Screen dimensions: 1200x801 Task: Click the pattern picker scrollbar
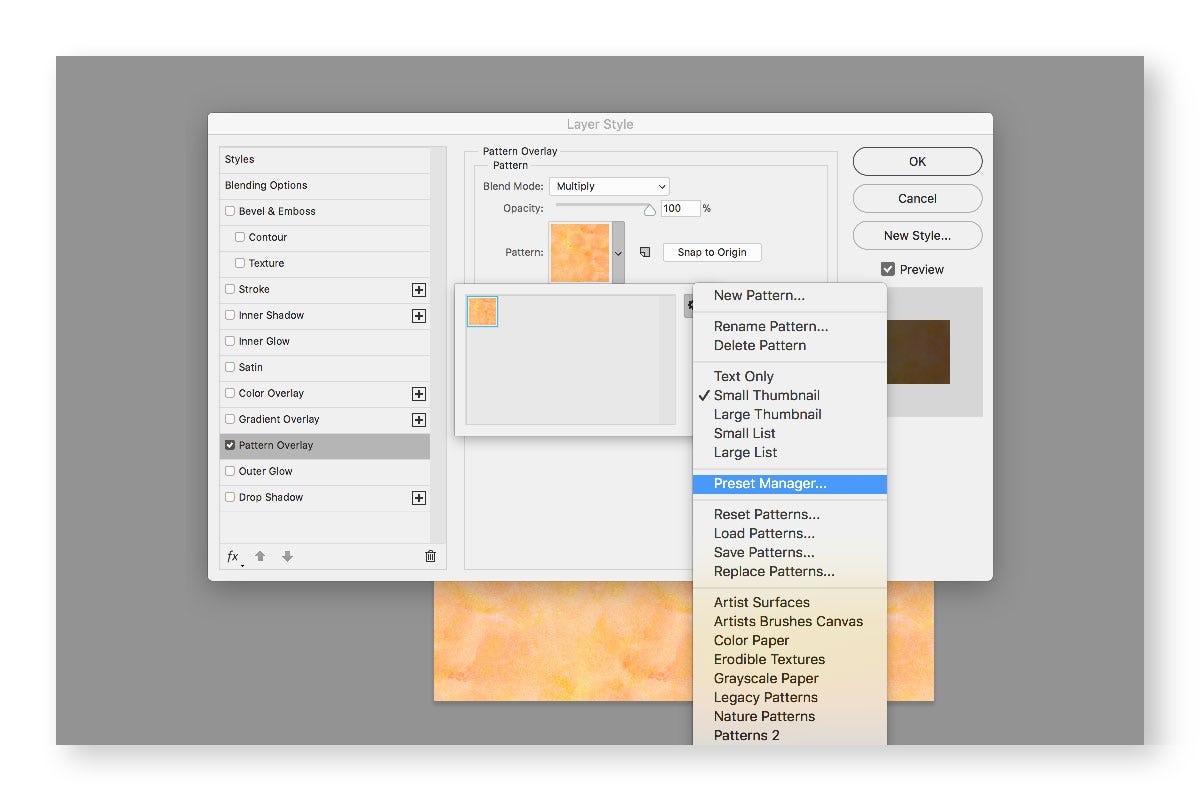coord(669,359)
